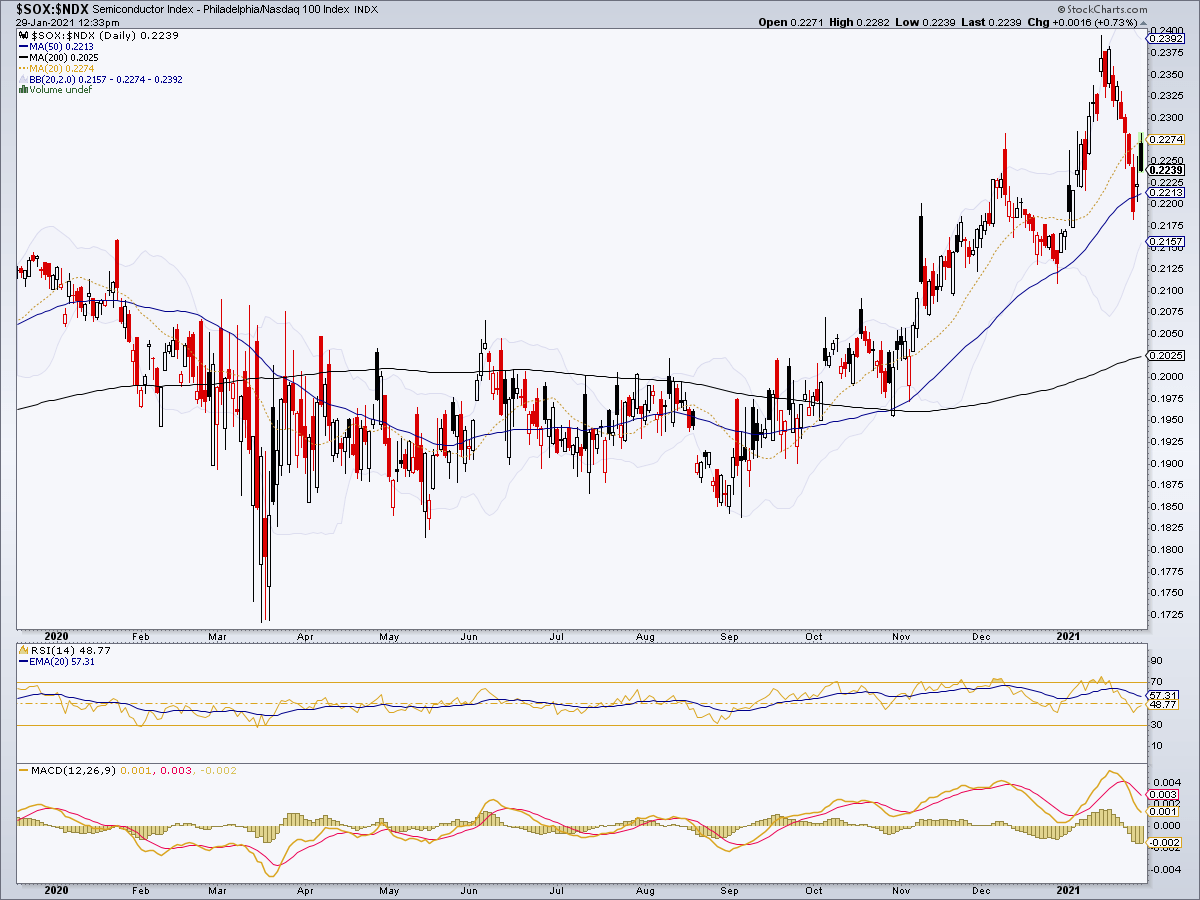Image resolution: width=1200 pixels, height=900 pixels.
Task: Click the bold 0.2239 last price tag
Action: coord(1165,170)
